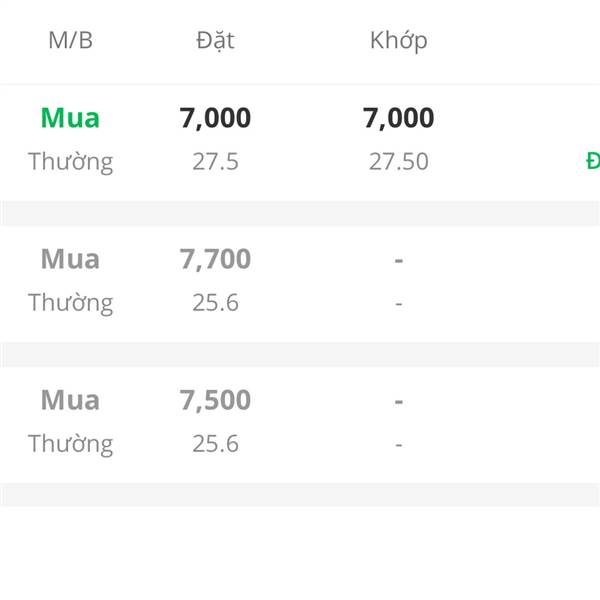The height and width of the screenshot is (600, 600).
Task: Click the matched price 27.50
Action: point(398,161)
